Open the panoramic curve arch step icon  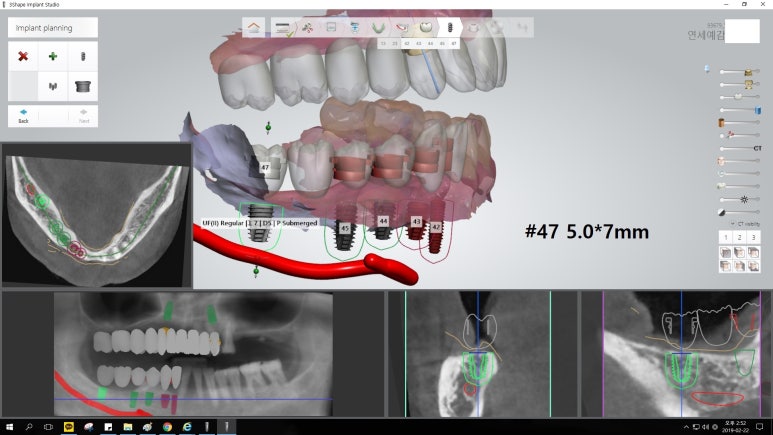[x=379, y=28]
